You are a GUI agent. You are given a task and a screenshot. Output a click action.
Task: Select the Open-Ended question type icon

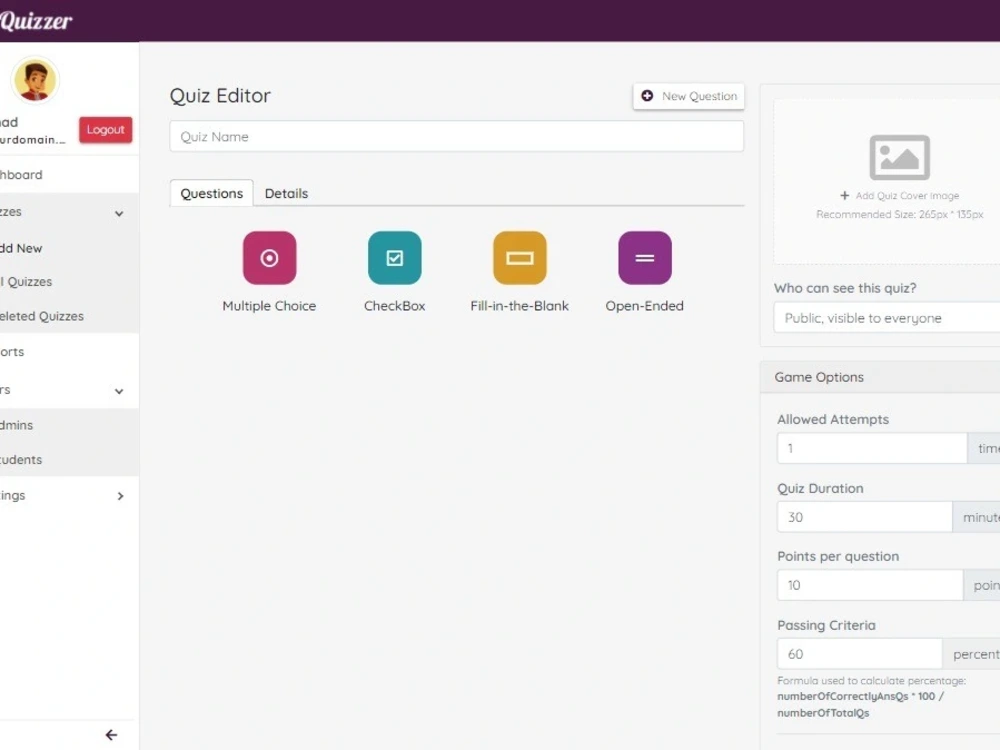(x=644, y=257)
